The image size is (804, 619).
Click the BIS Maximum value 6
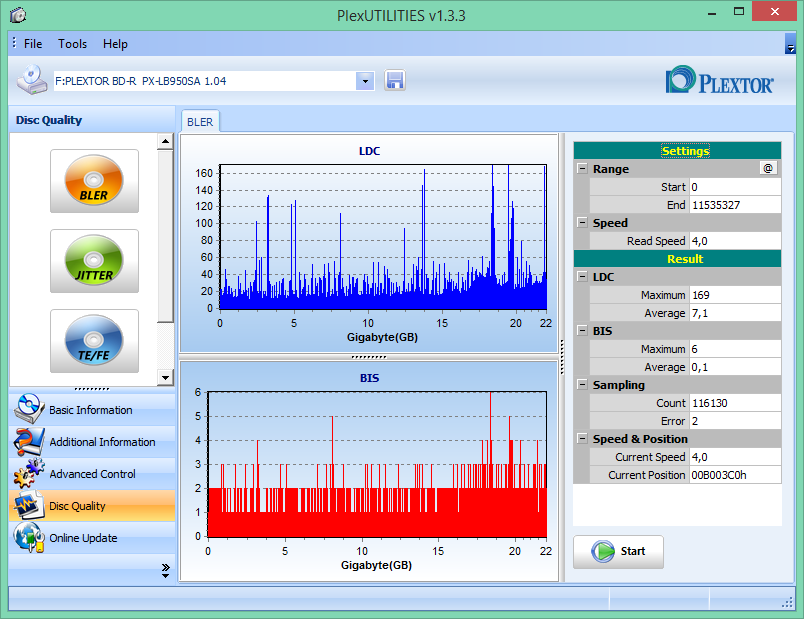click(x=735, y=349)
